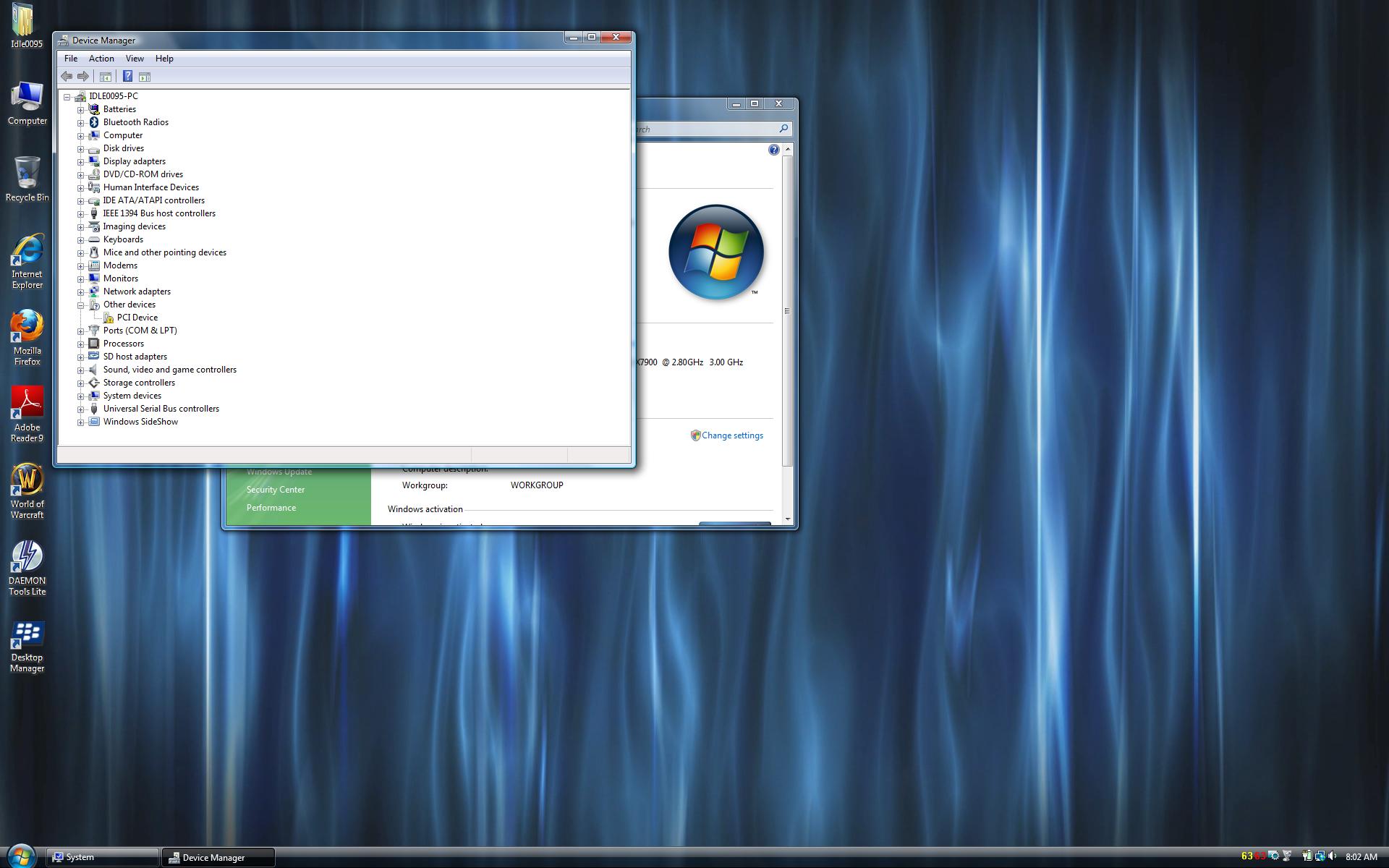Select Human Interface Devices entry
The width and height of the screenshot is (1389, 868).
(150, 187)
